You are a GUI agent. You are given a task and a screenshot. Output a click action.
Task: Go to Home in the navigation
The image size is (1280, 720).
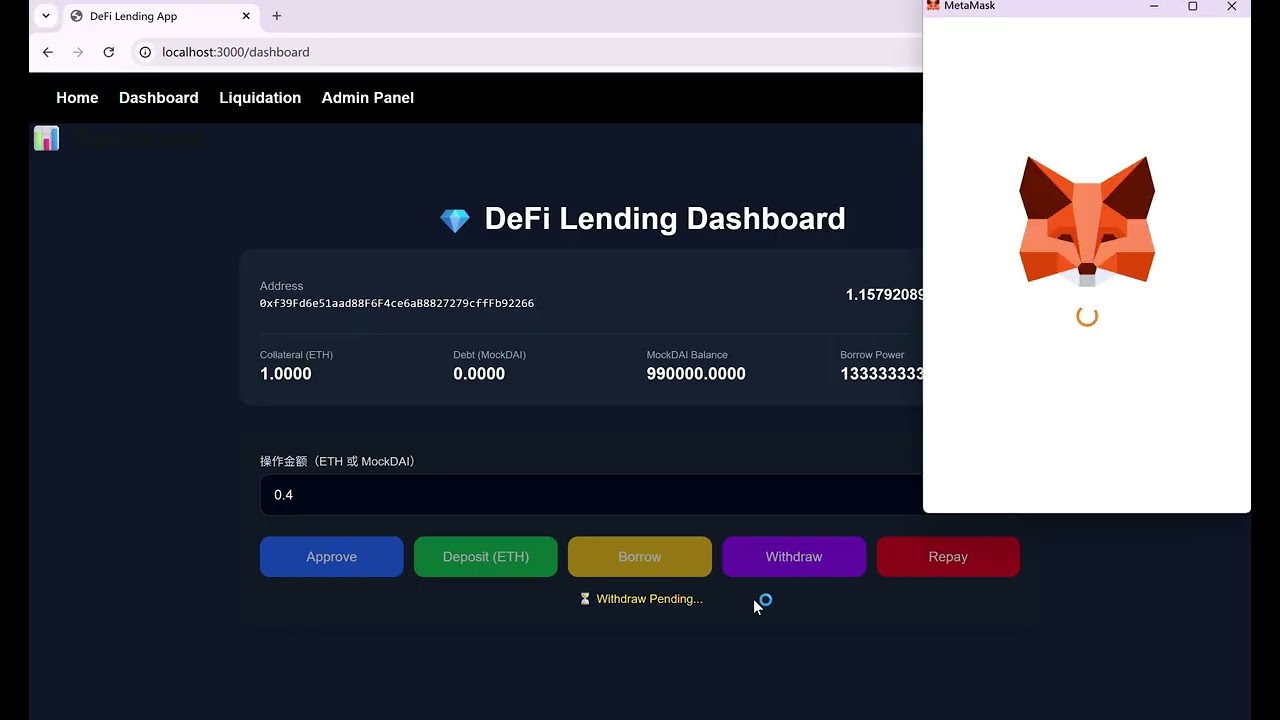(77, 98)
